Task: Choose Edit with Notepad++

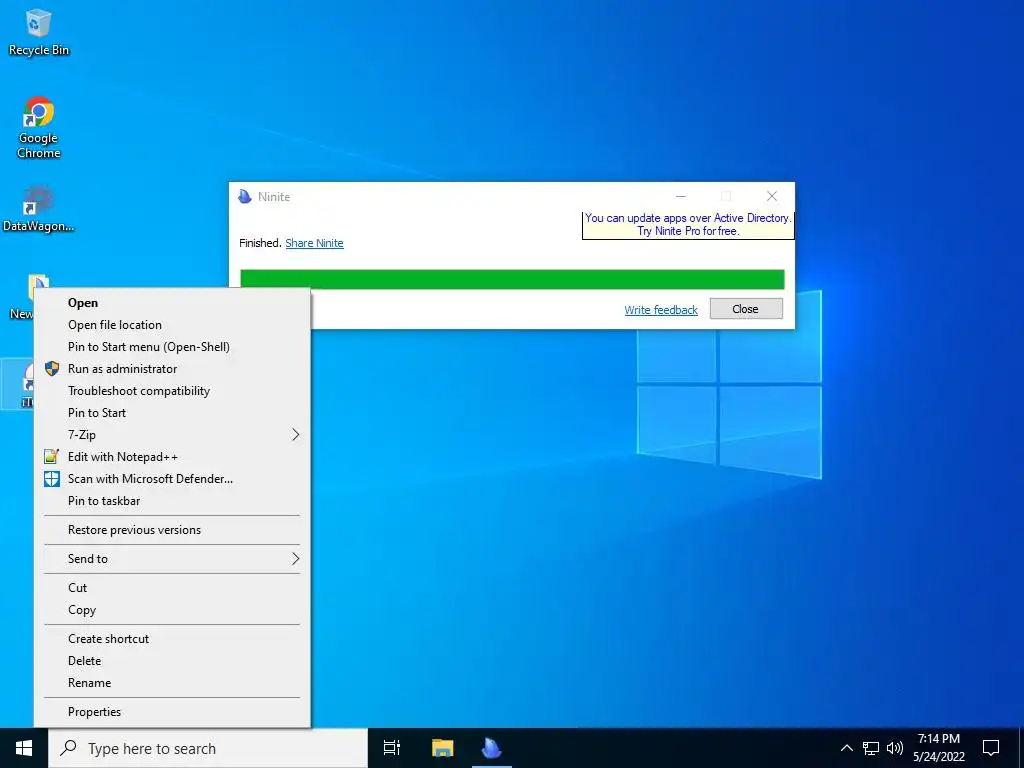Action: click(172, 457)
